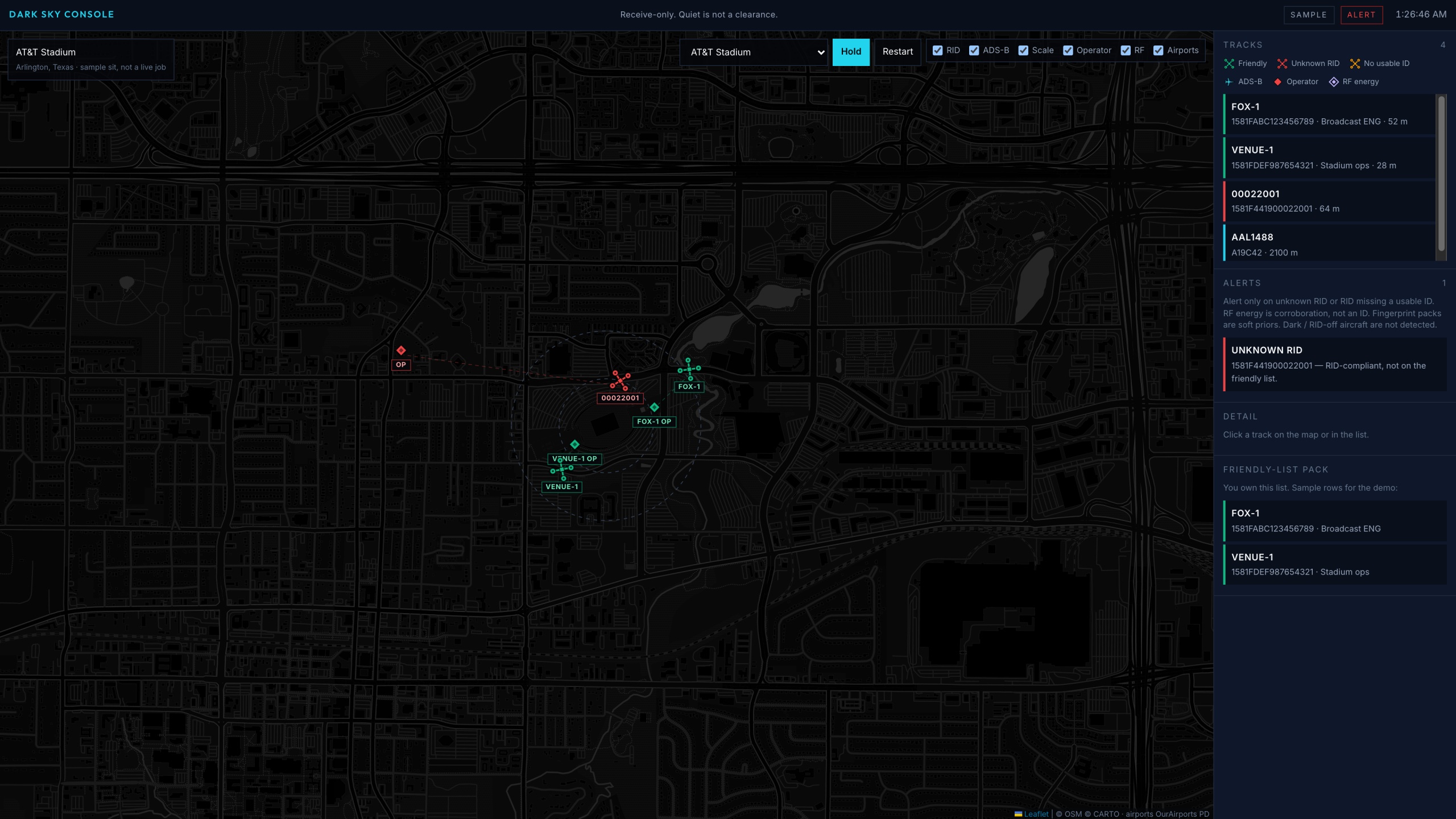The image size is (1456, 819).
Task: Hide the Airports layer checkbox
Action: [x=1158, y=51]
